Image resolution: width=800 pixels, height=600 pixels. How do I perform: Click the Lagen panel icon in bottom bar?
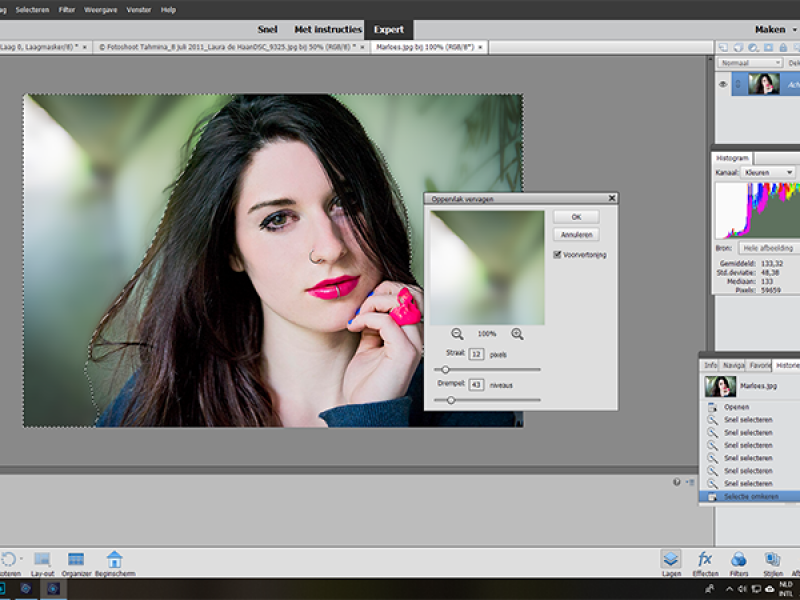(670, 560)
